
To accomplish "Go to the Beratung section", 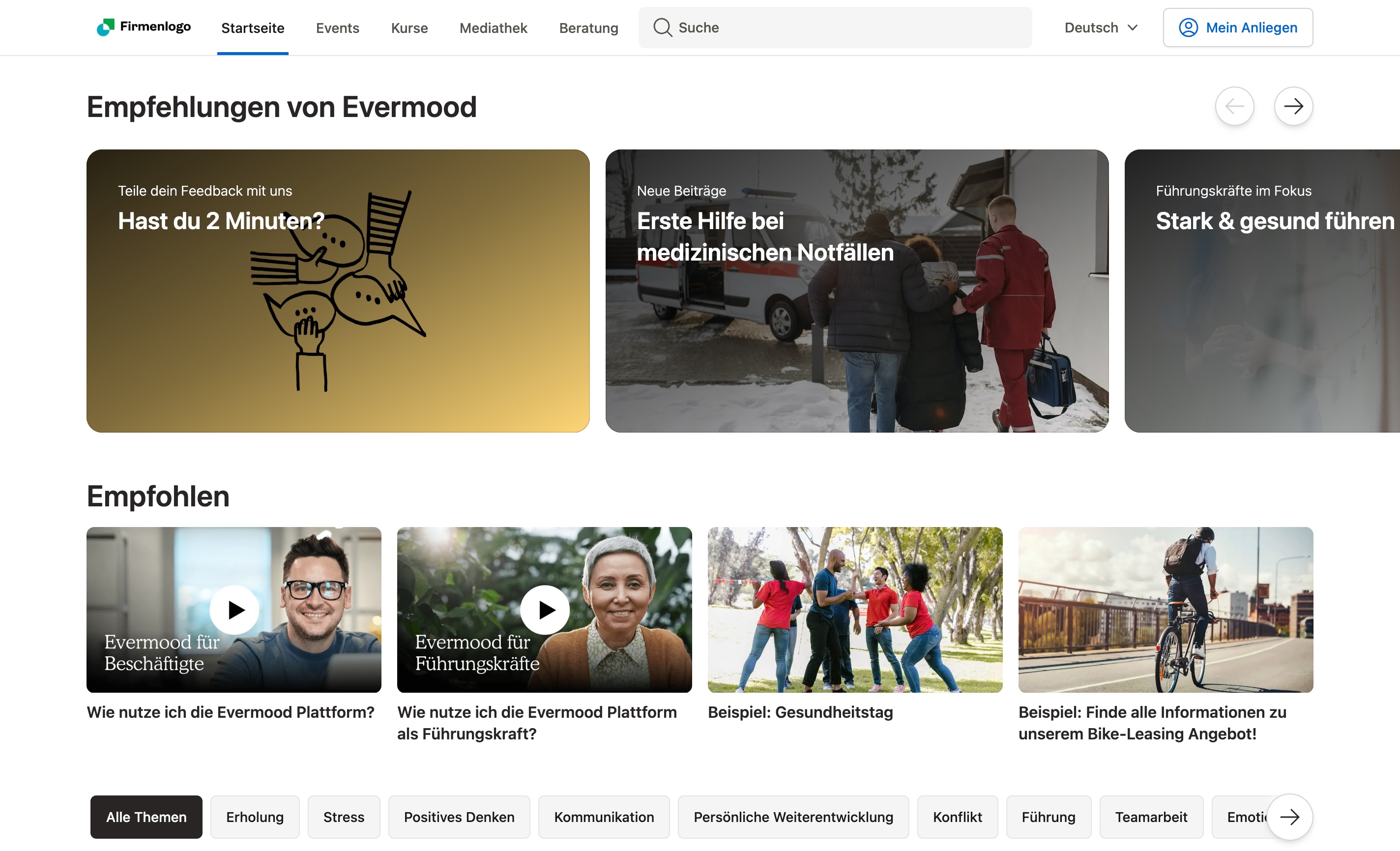I will click(588, 28).
